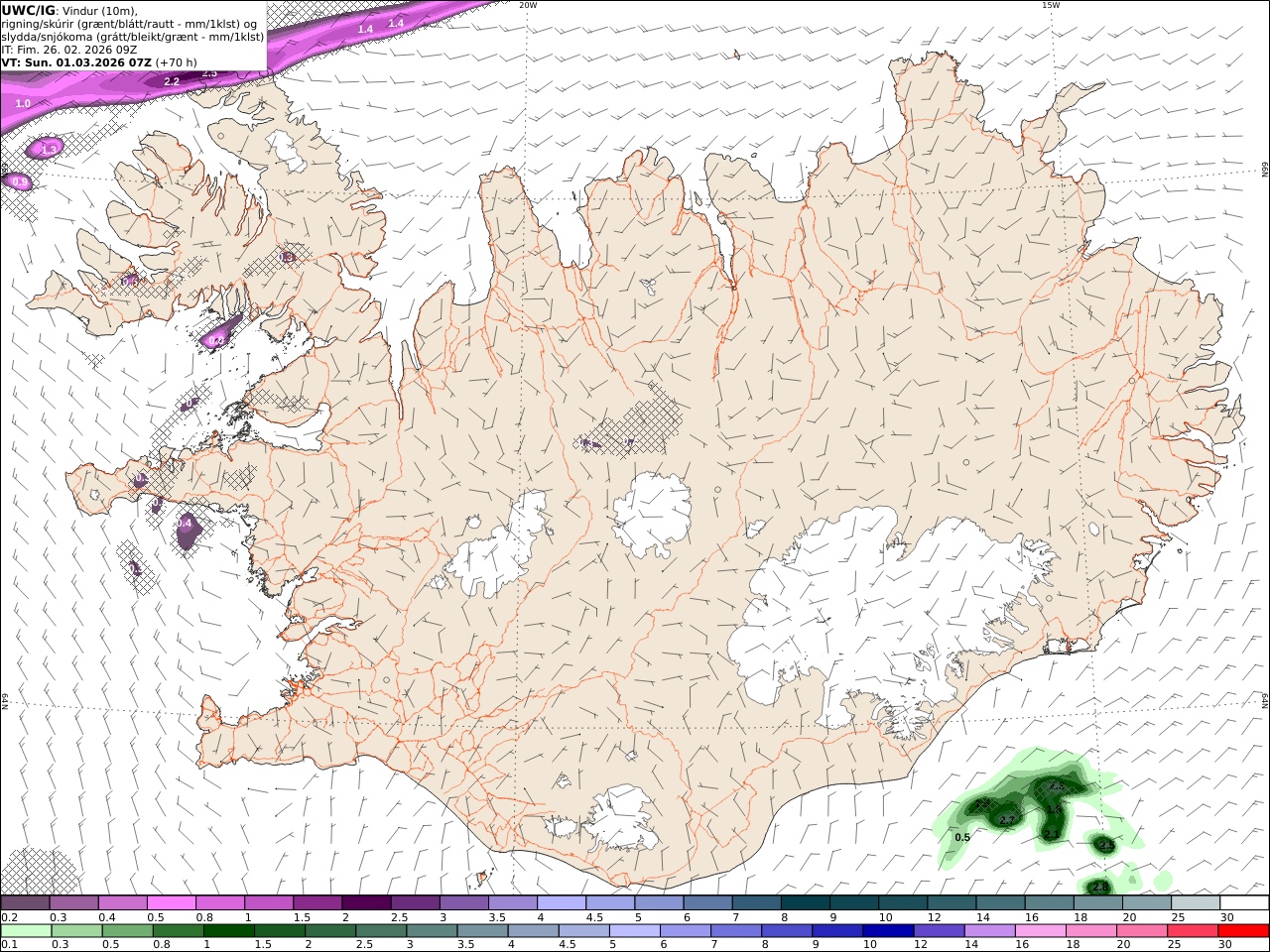Screen dimensions: 1270x952
Task: Click the 2.5 value in the isolated green blob
Action: coord(1106,845)
